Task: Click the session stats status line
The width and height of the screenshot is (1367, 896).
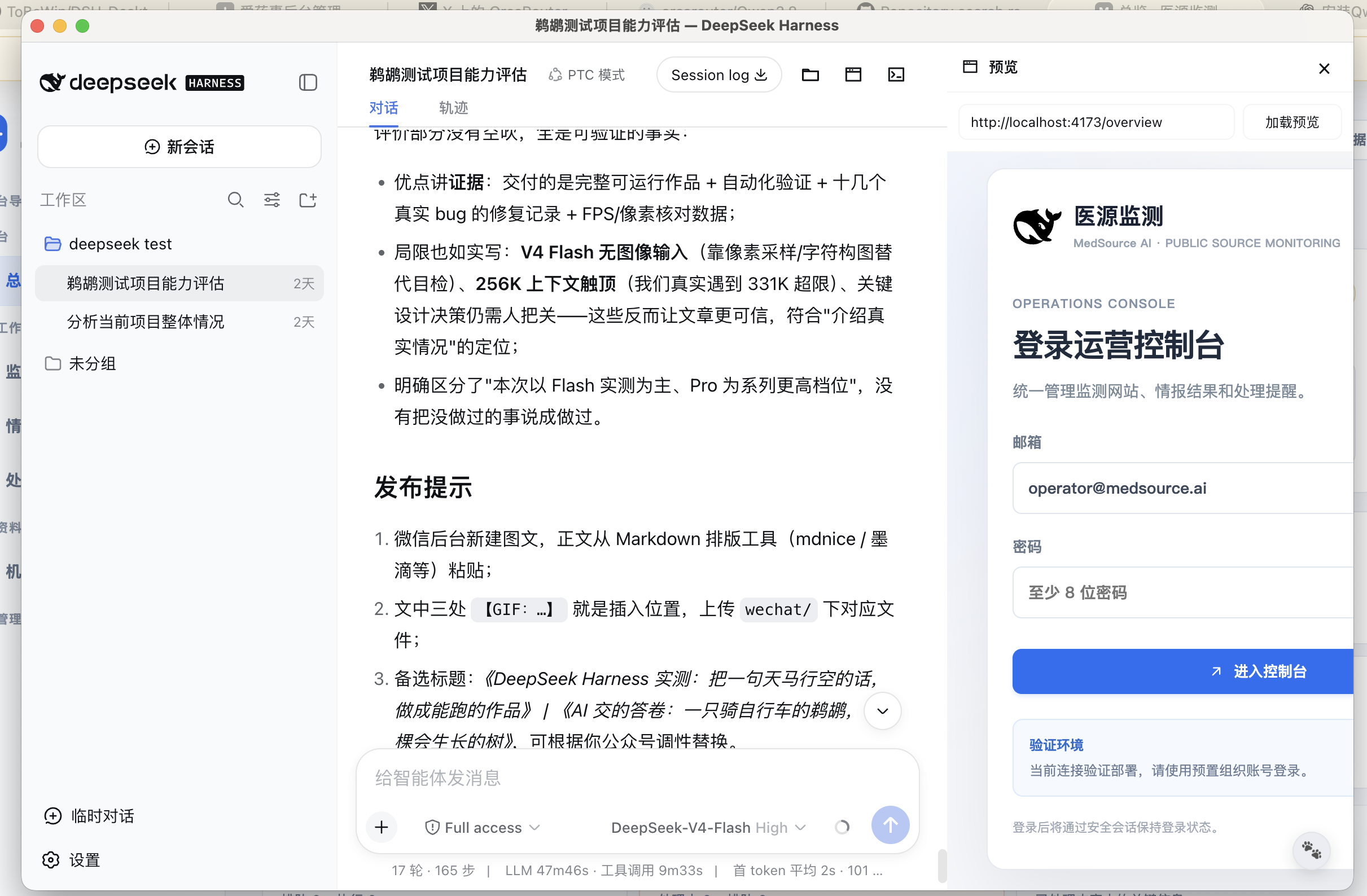Action: 637,871
